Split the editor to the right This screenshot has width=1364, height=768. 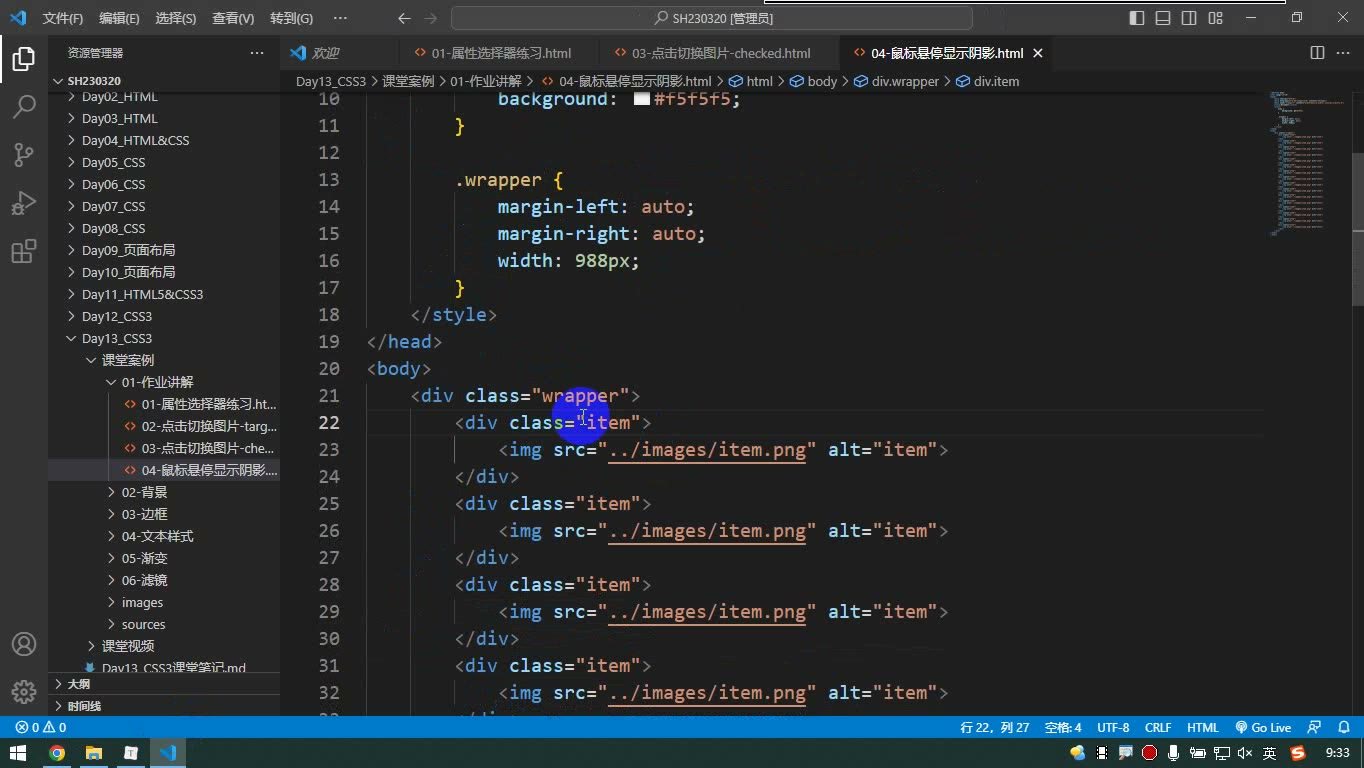(x=1317, y=53)
